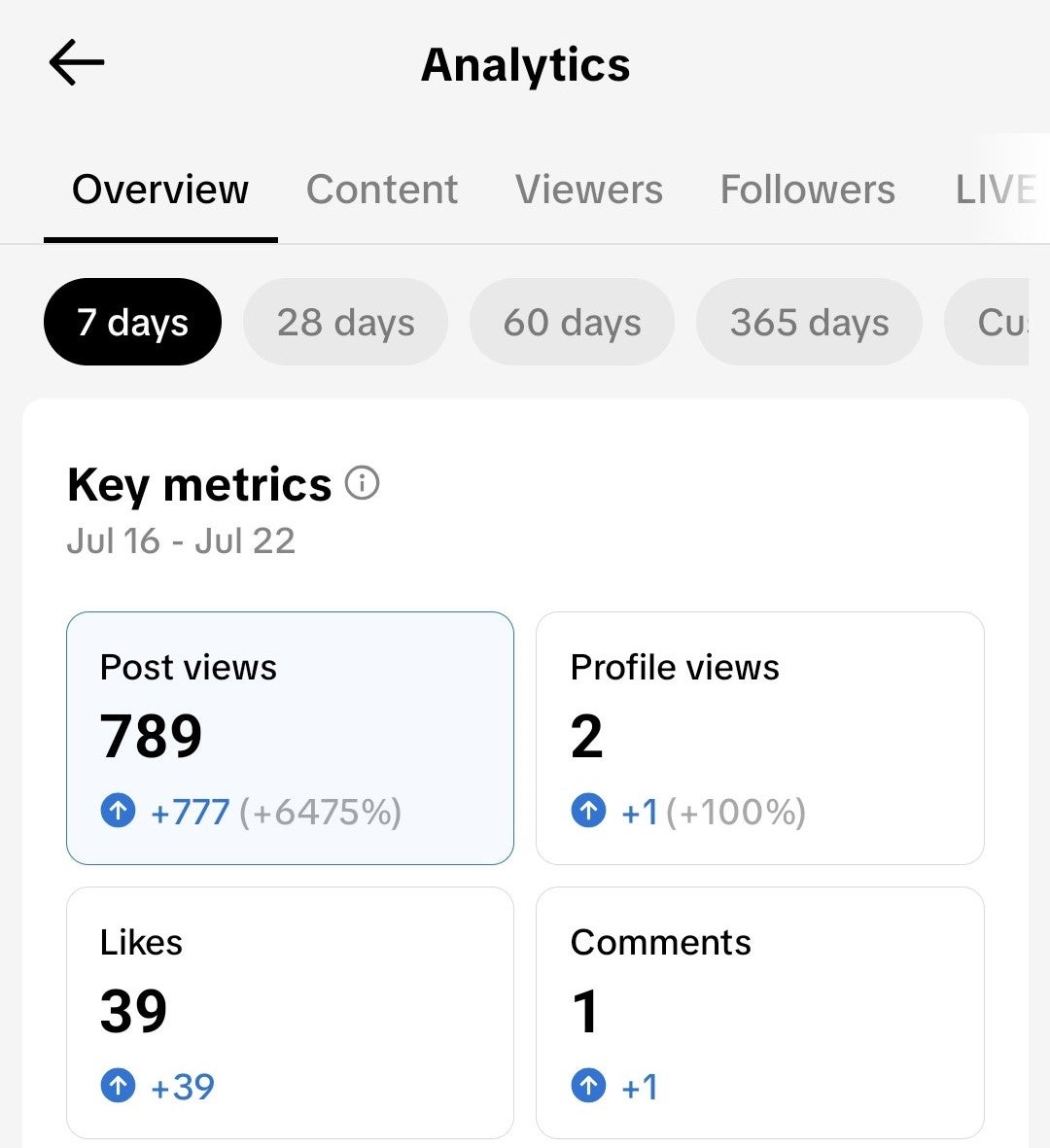The width and height of the screenshot is (1050, 1148).
Task: Go to the Viewers tab
Action: click(588, 190)
